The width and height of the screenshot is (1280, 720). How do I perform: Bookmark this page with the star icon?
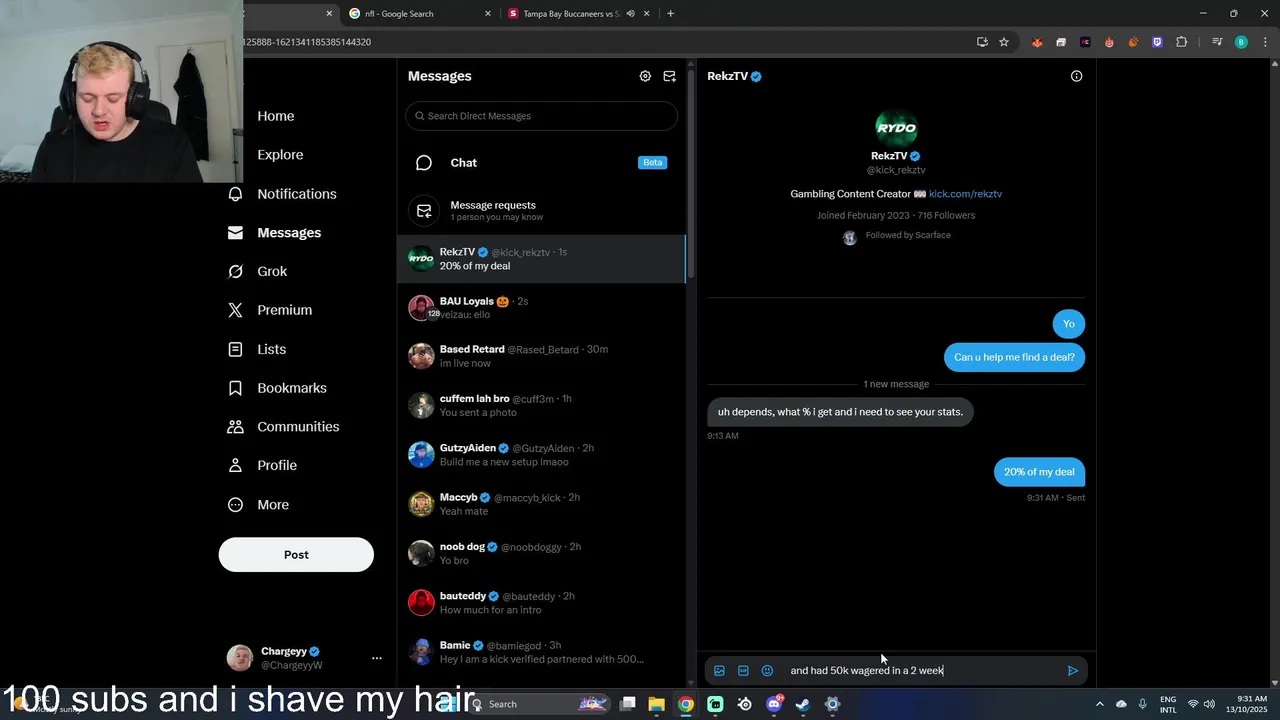(1004, 42)
